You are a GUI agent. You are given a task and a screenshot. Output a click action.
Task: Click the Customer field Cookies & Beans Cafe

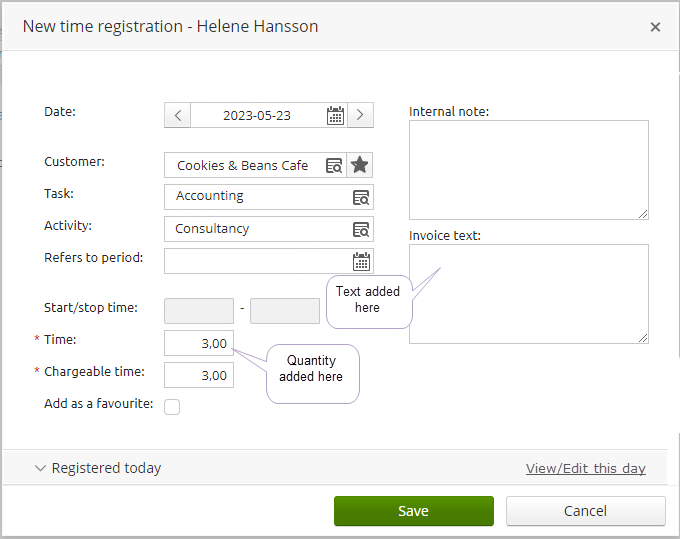tap(242, 165)
